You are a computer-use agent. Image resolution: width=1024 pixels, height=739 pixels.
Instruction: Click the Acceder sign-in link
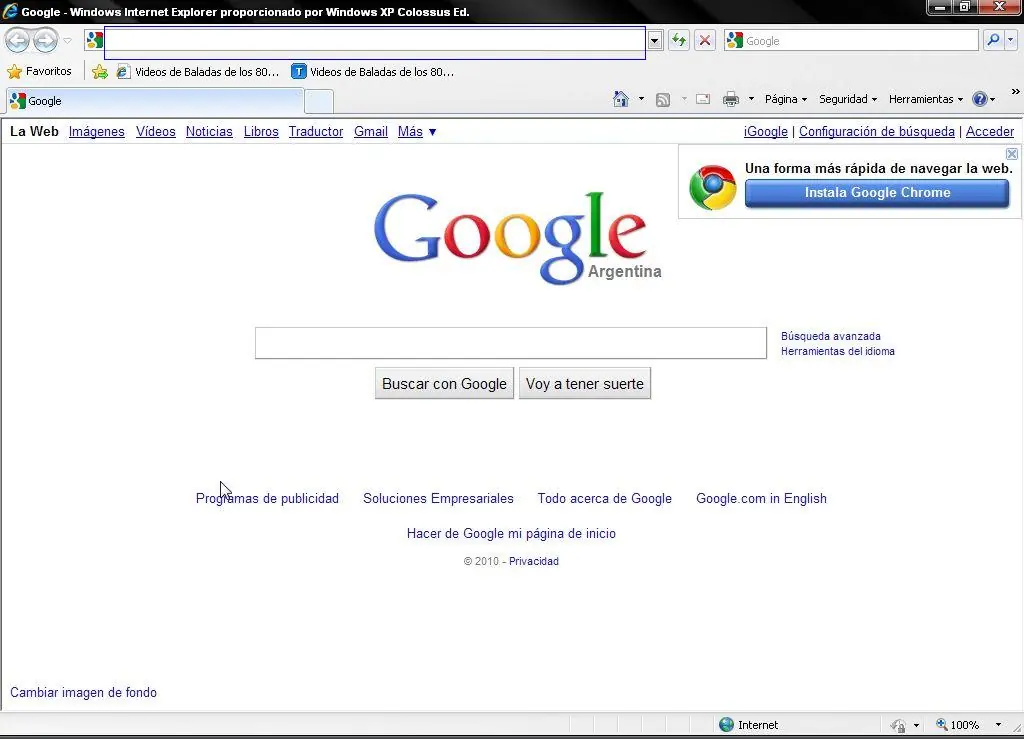tap(990, 131)
